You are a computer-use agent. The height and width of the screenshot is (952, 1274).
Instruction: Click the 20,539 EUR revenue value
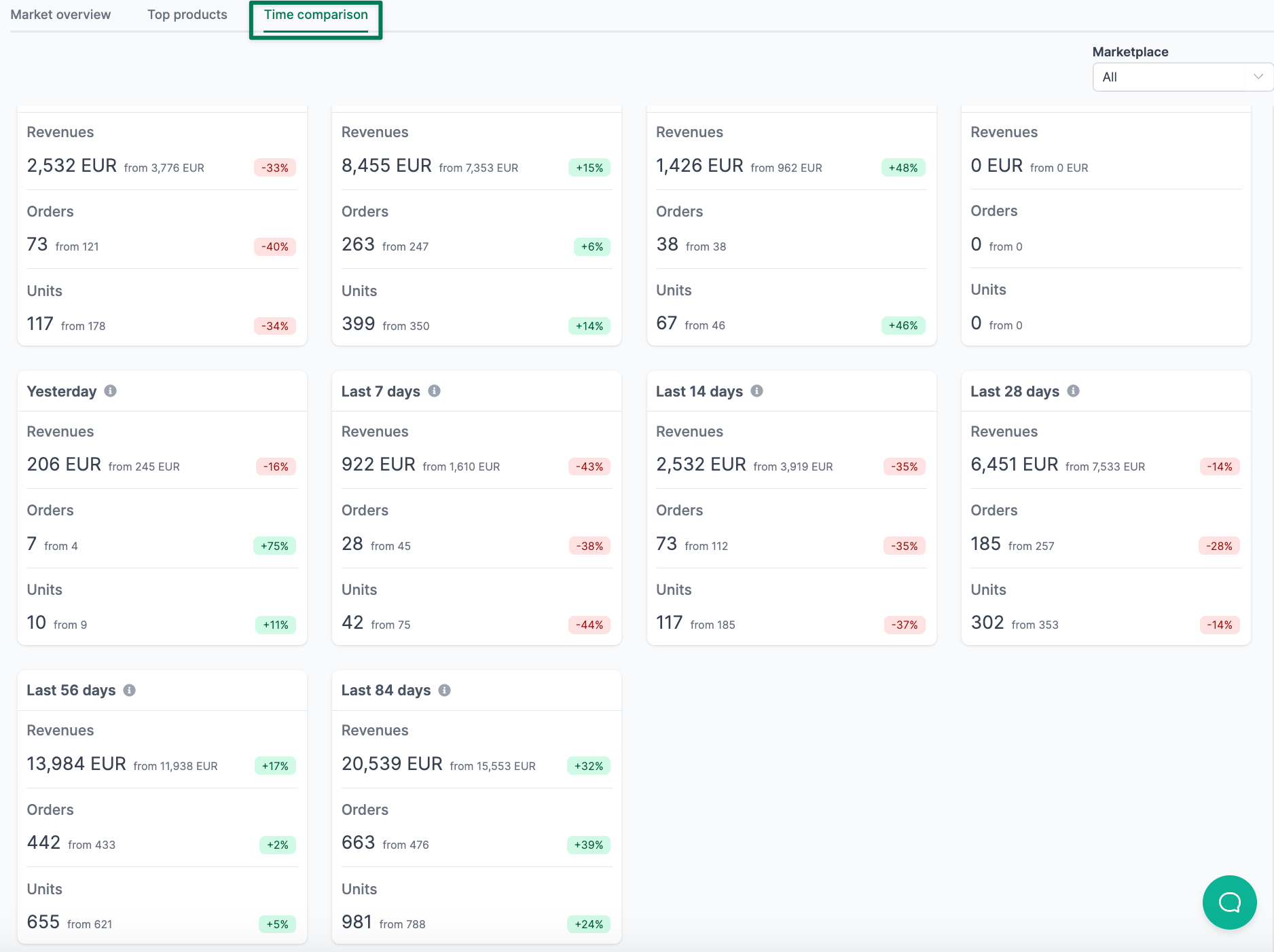tap(392, 764)
